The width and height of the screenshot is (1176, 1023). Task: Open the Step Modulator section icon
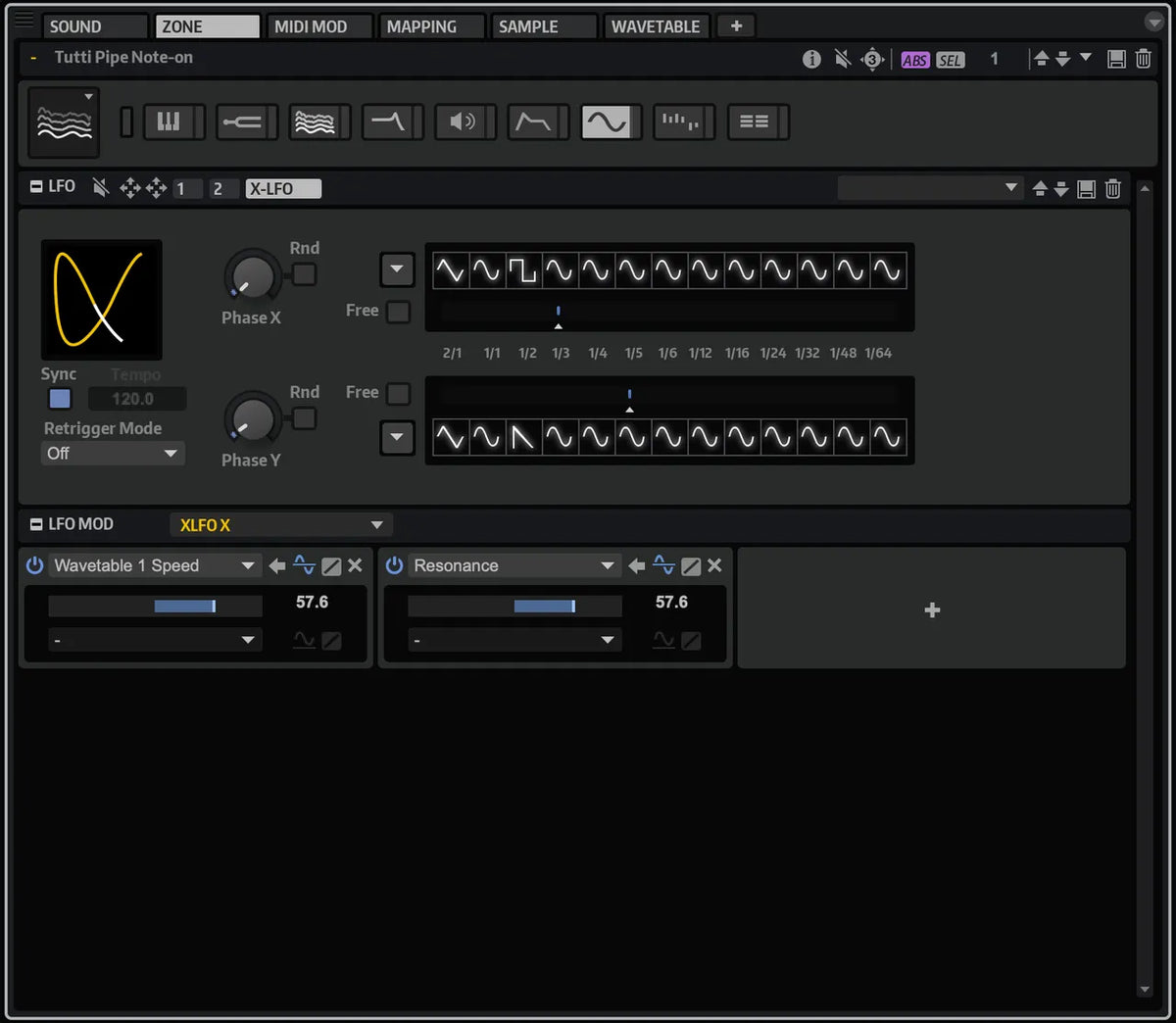pyautogui.click(x=679, y=122)
